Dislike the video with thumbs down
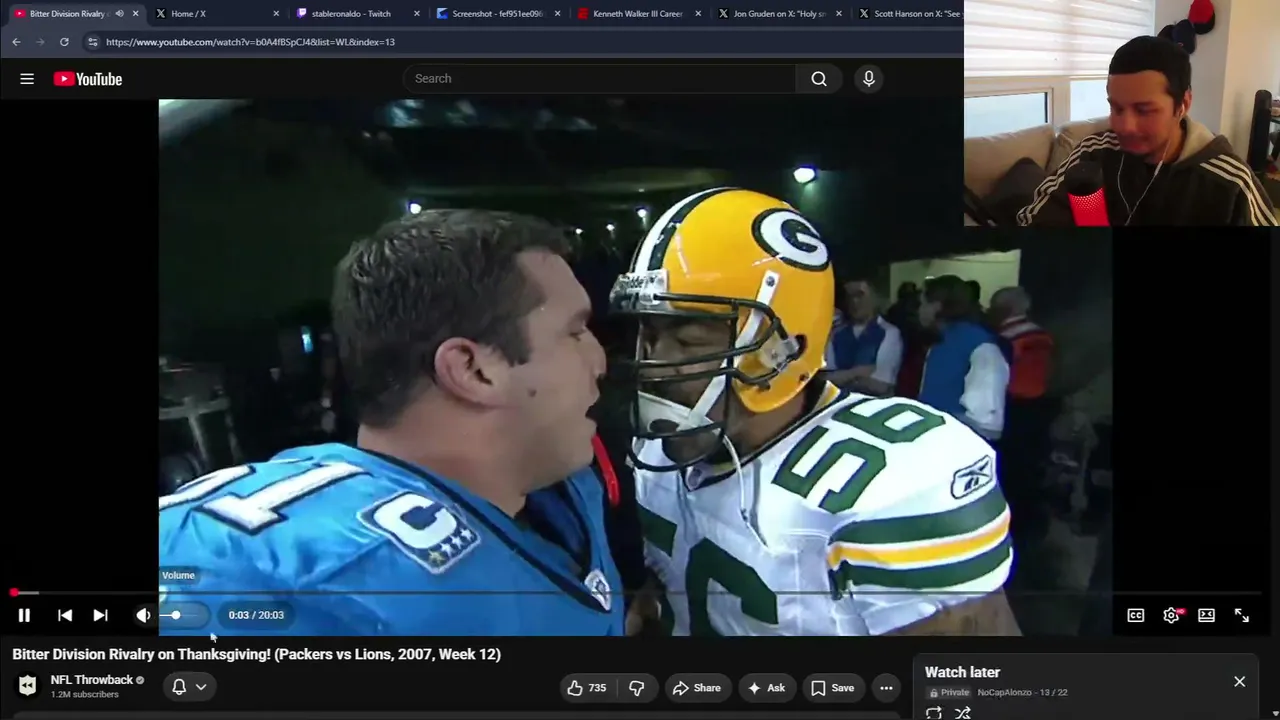 [x=636, y=688]
